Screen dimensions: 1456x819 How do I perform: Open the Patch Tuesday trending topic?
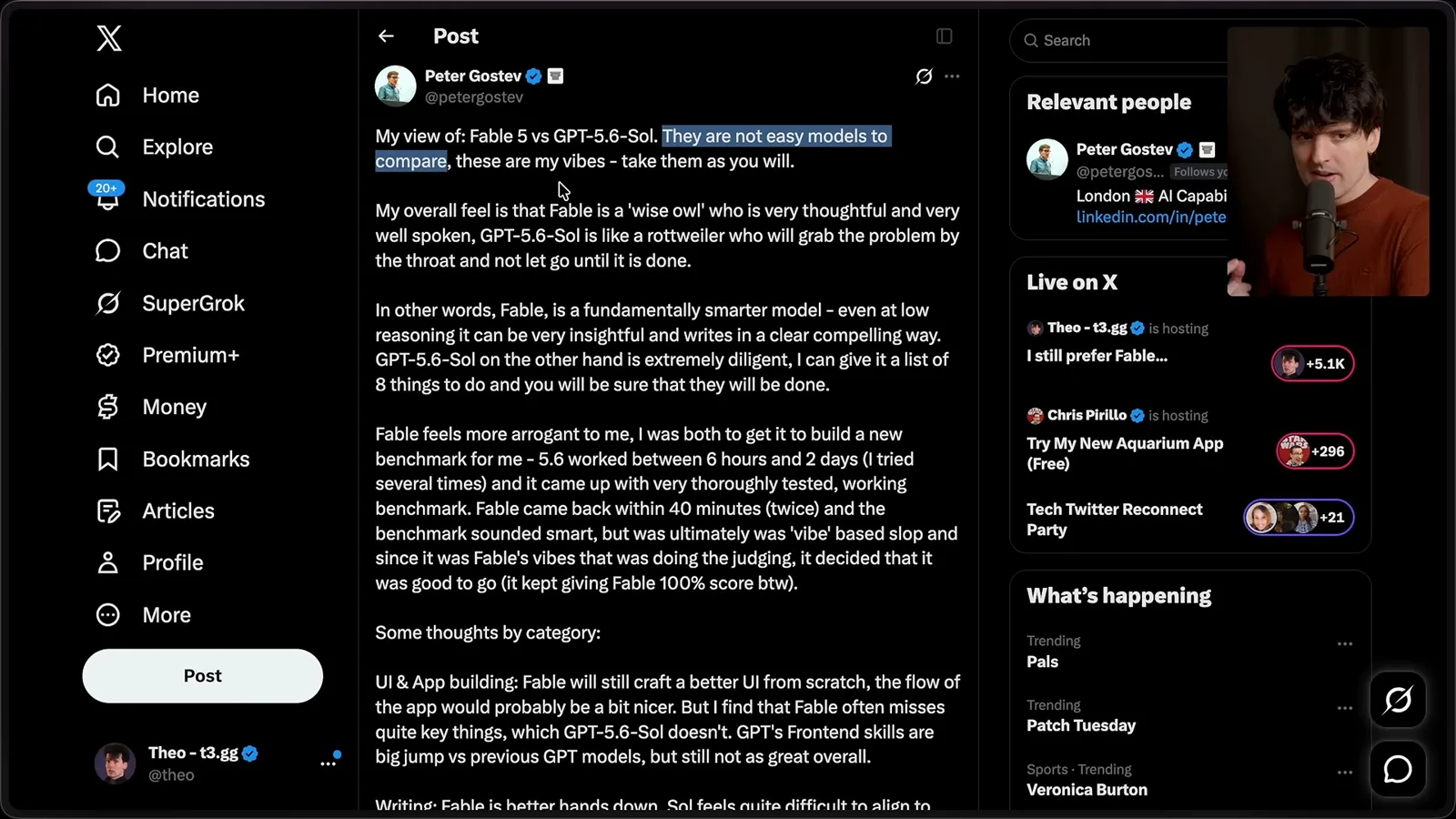point(1081,725)
